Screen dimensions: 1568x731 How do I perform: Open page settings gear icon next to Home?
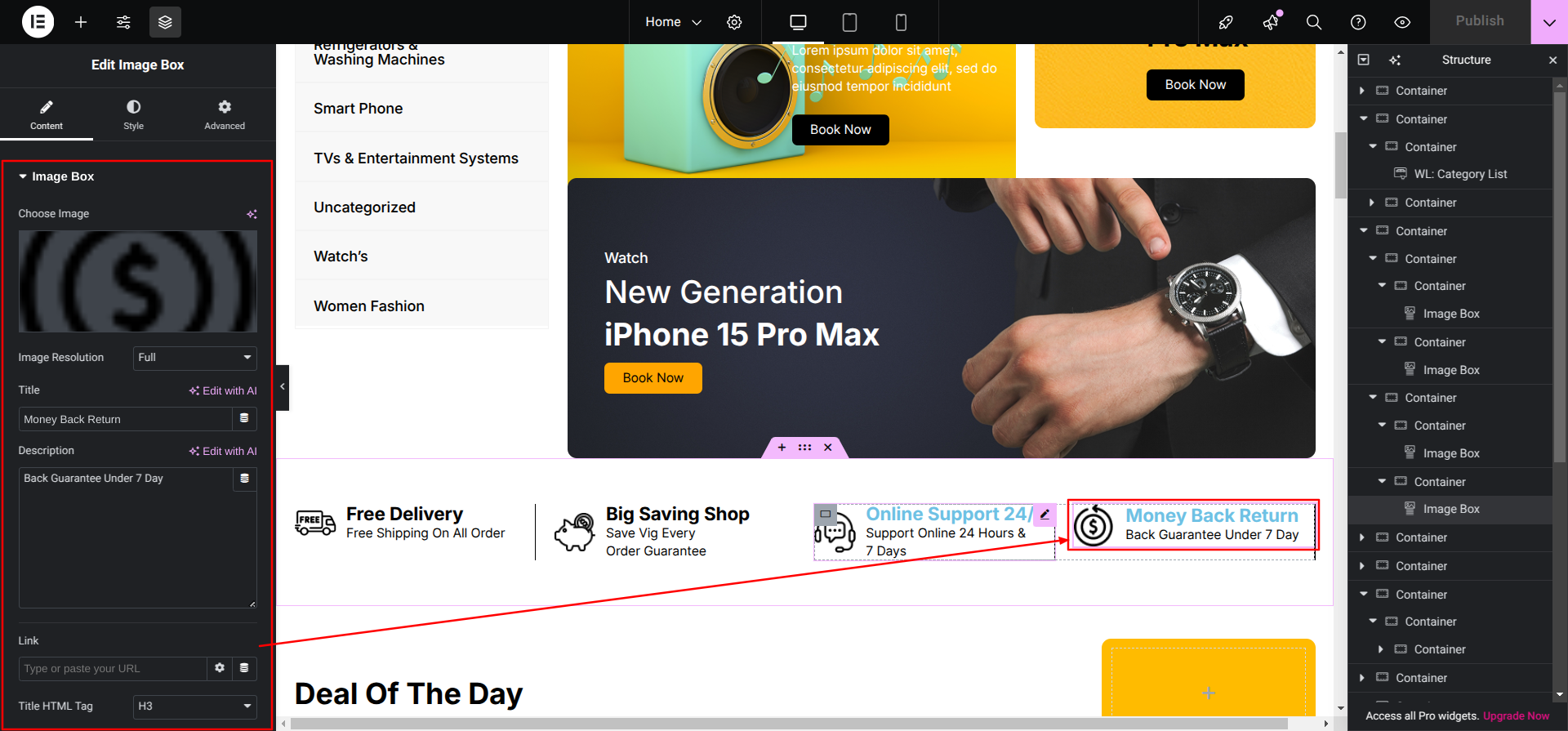(x=734, y=22)
